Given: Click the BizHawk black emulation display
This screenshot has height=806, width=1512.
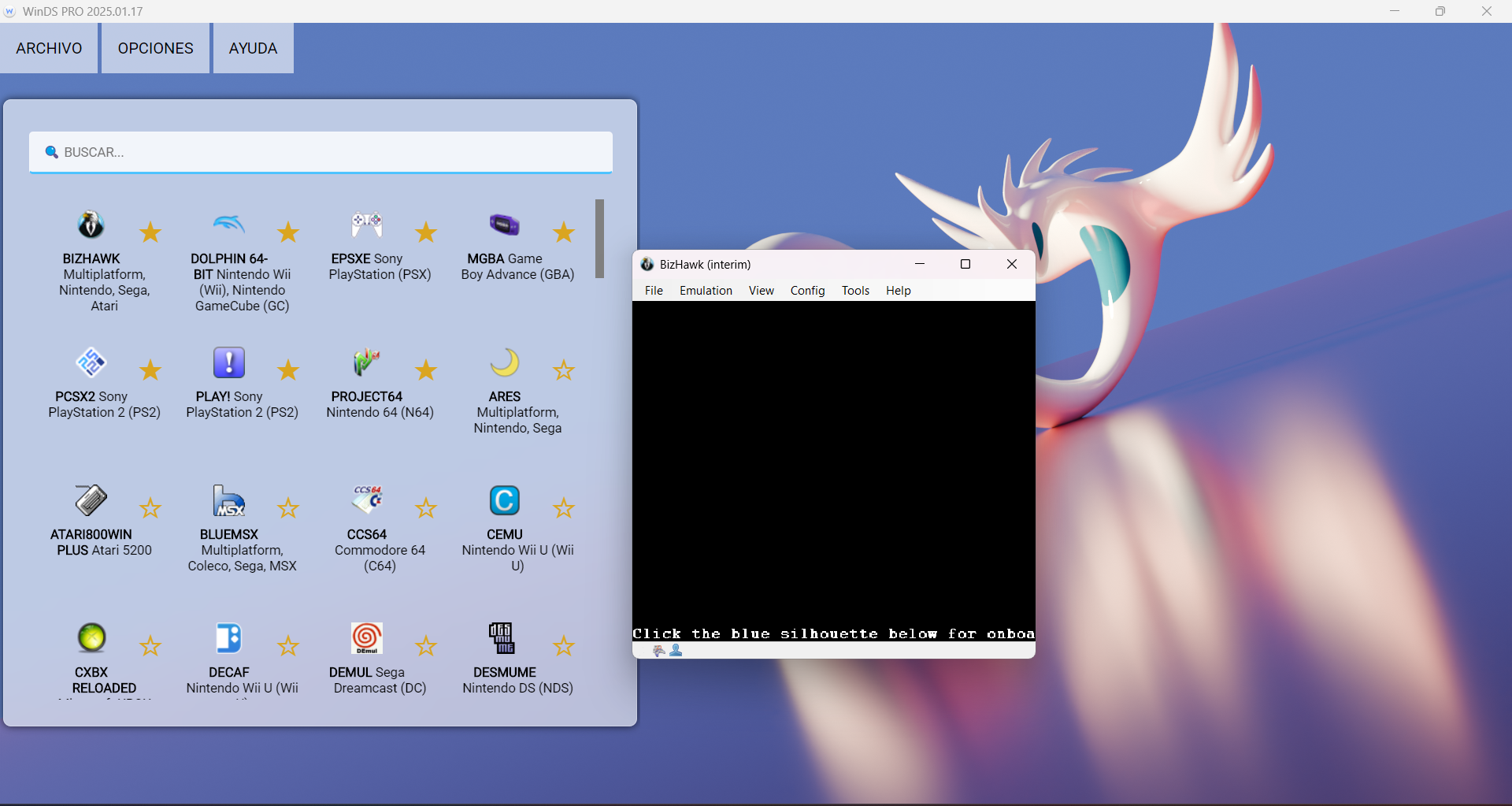Looking at the screenshot, I should 834,471.
